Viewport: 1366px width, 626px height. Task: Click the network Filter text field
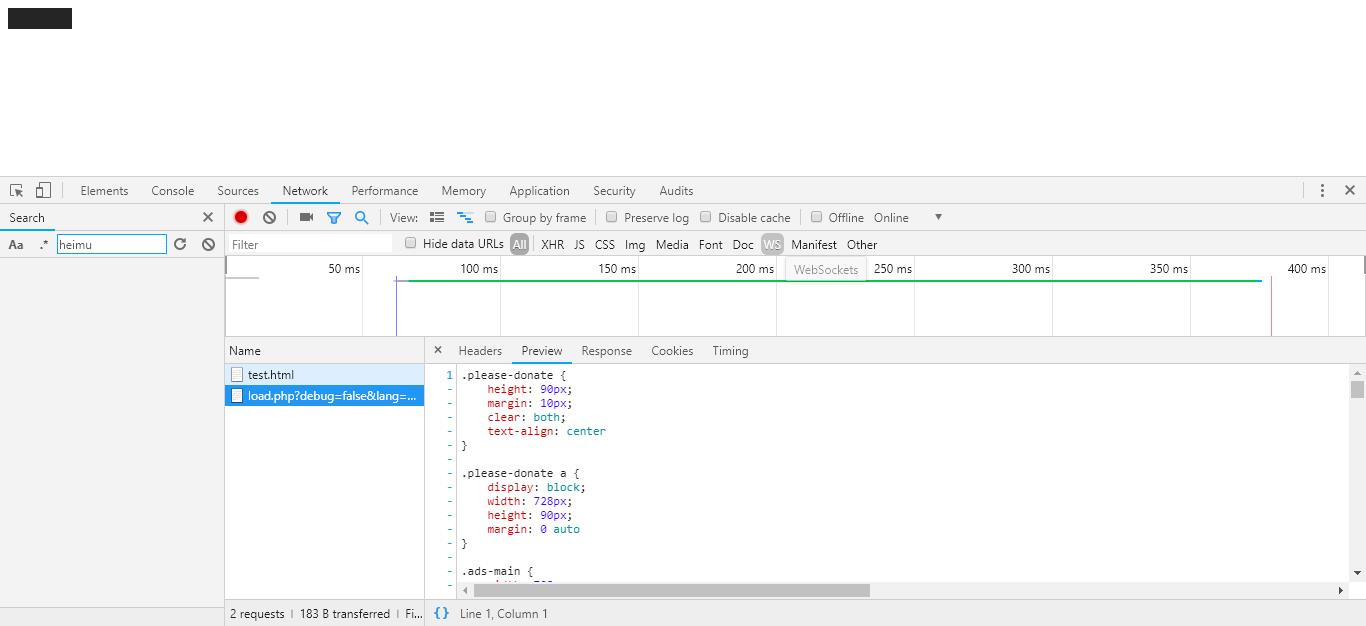tap(312, 244)
